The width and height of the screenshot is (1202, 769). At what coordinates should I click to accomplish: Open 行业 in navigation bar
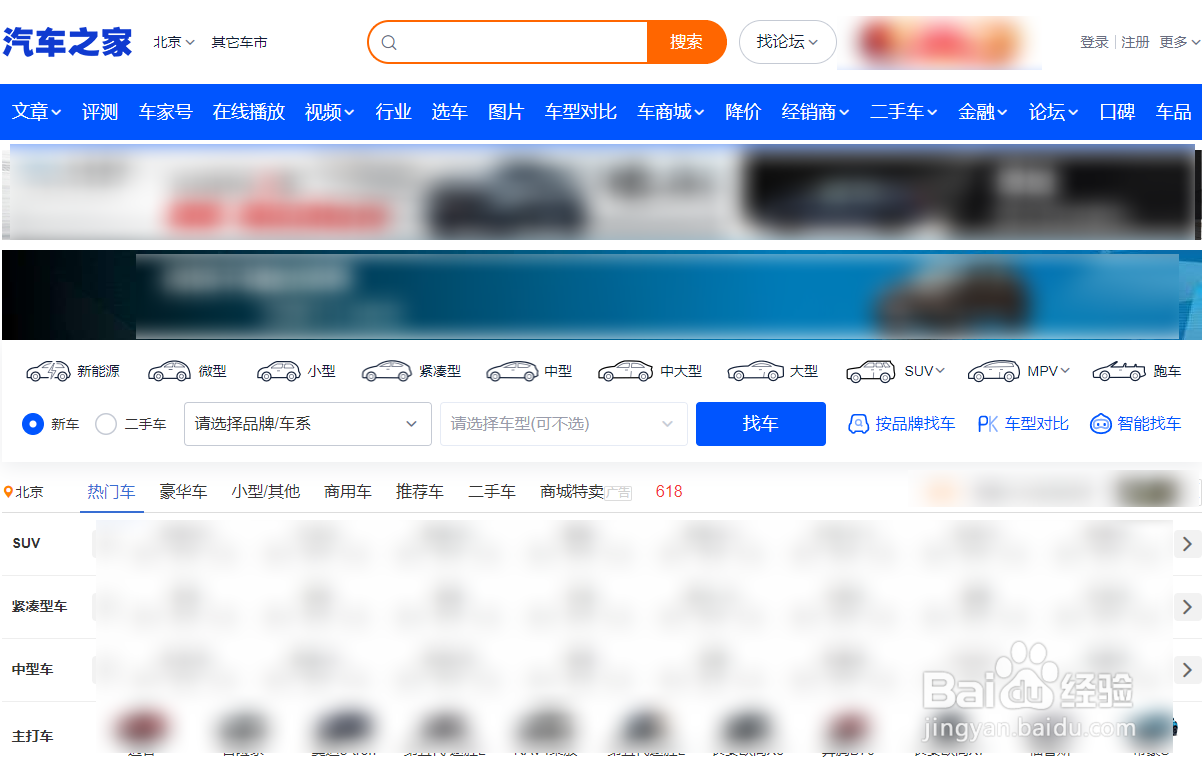click(x=394, y=112)
